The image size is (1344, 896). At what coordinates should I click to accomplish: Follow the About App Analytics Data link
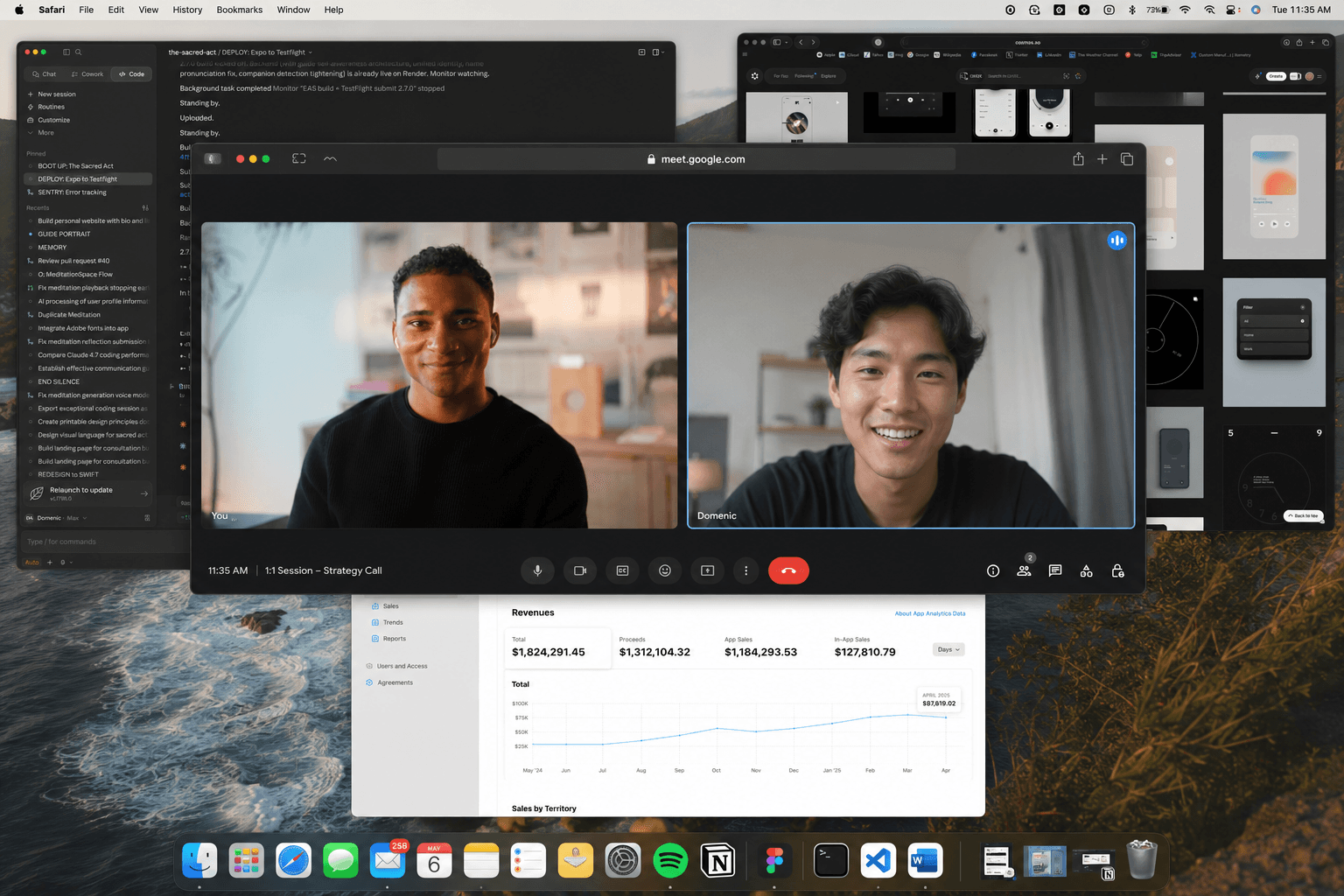click(x=930, y=613)
